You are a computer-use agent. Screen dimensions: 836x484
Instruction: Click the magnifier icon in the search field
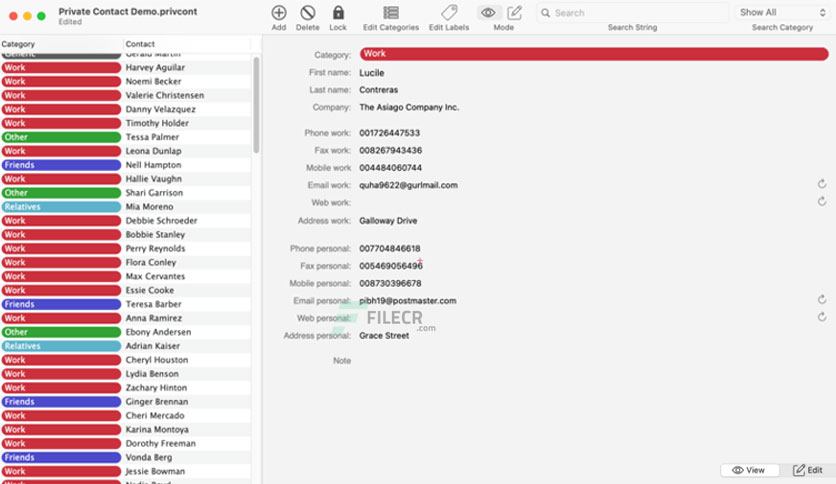(545, 13)
